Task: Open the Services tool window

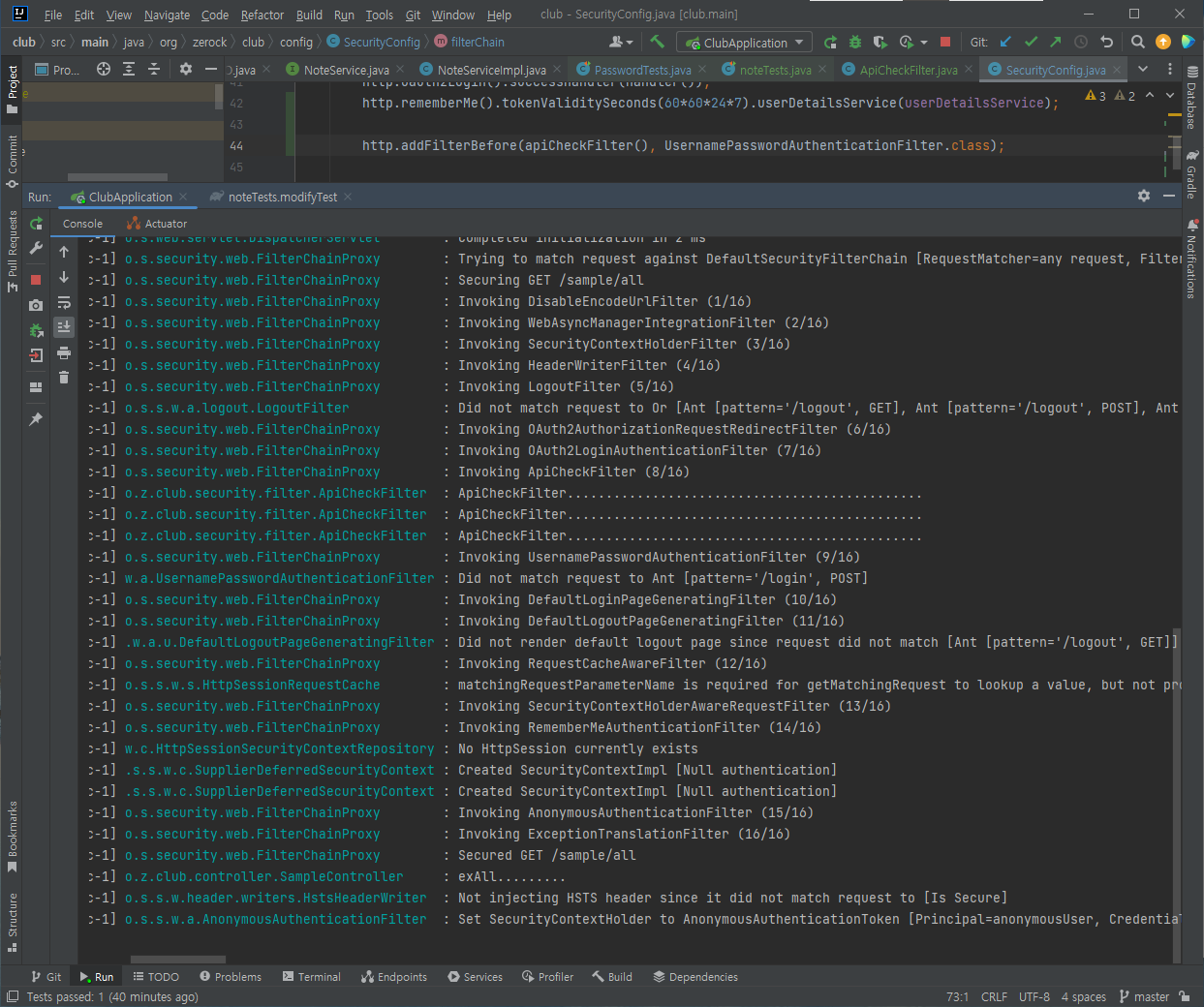Action: (x=475, y=977)
